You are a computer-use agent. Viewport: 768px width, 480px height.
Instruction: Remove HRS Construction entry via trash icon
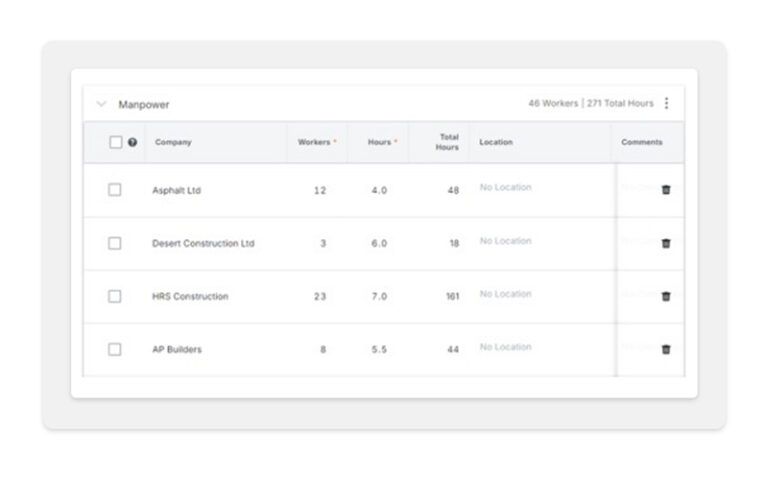(666, 296)
